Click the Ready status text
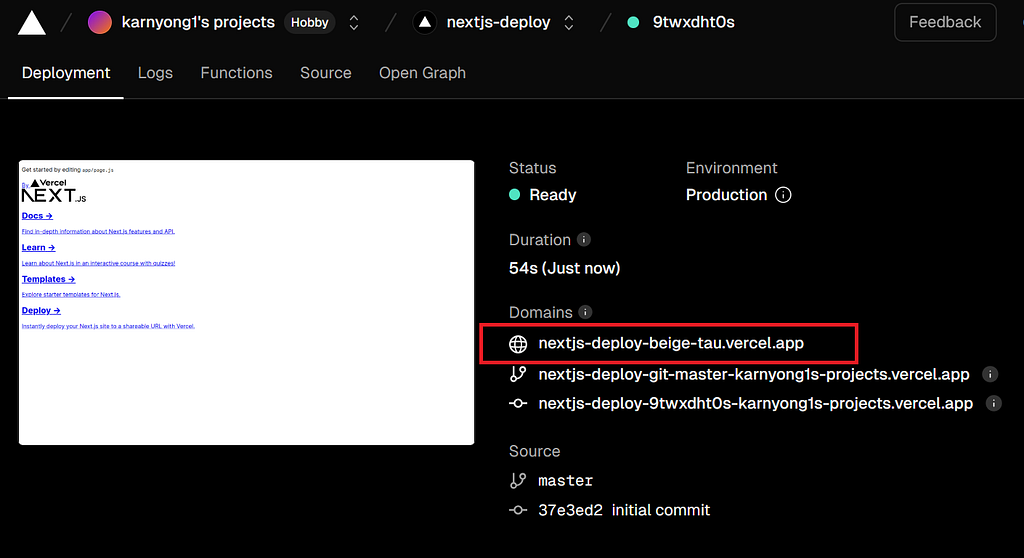This screenshot has width=1024, height=558. (x=552, y=195)
